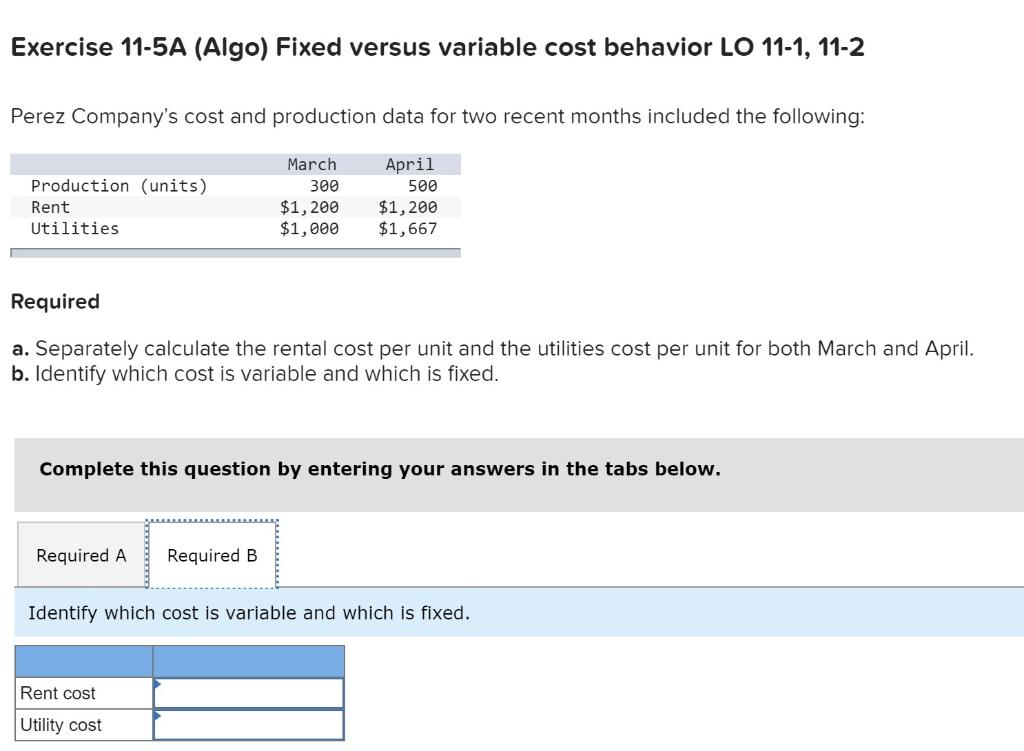Switch to the Required A tab
Image resolution: width=1024 pixels, height=751 pixels.
pyautogui.click(x=79, y=554)
